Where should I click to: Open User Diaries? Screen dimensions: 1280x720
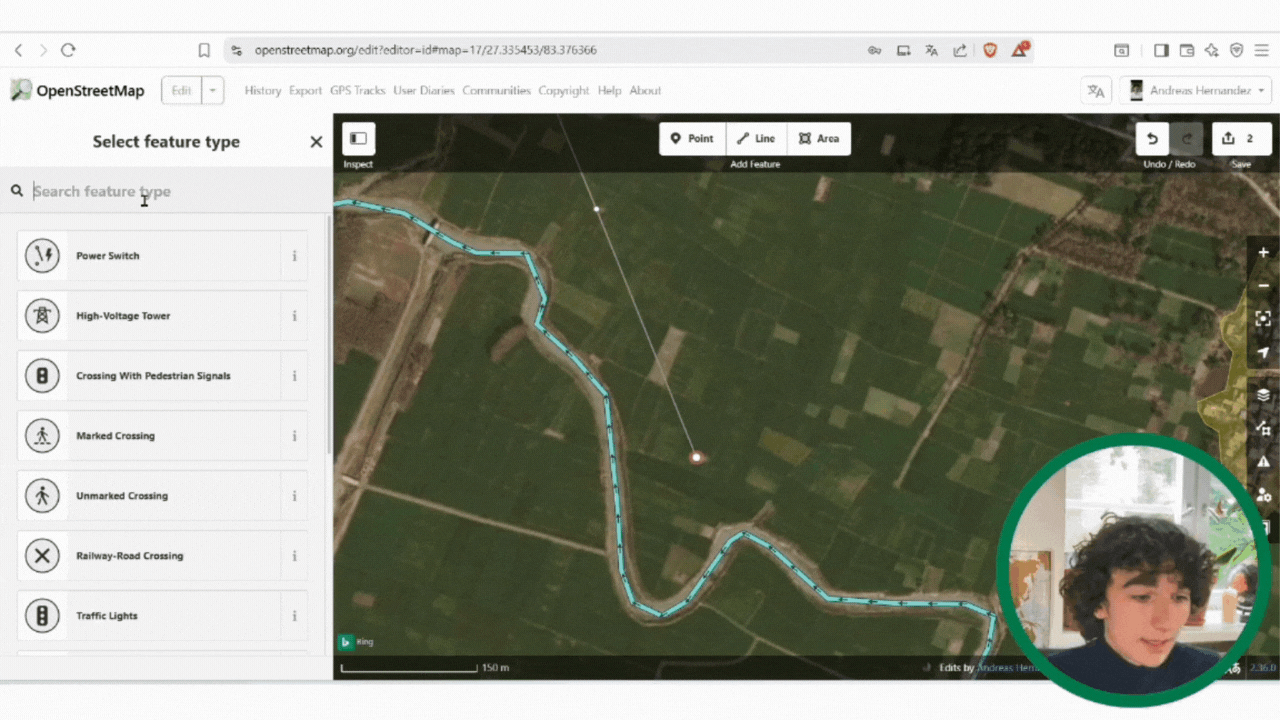(x=424, y=90)
